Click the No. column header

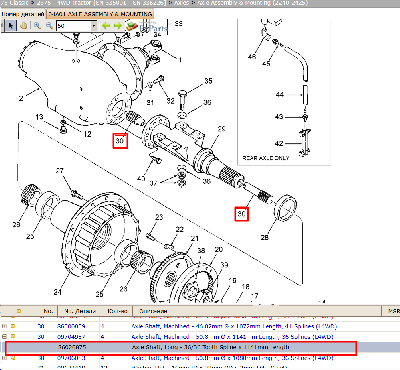point(48,311)
